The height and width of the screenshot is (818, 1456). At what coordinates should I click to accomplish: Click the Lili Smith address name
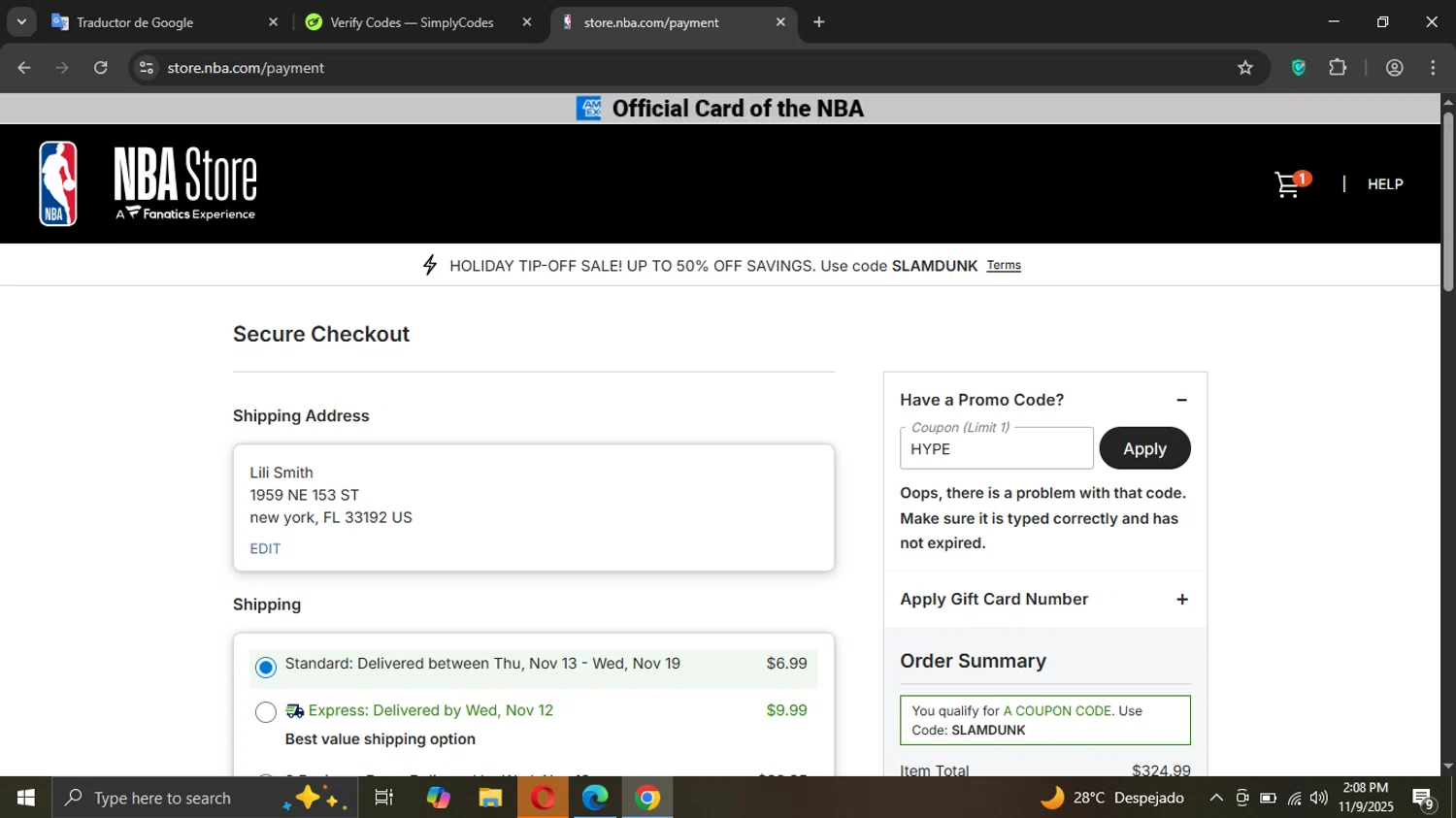281,473
